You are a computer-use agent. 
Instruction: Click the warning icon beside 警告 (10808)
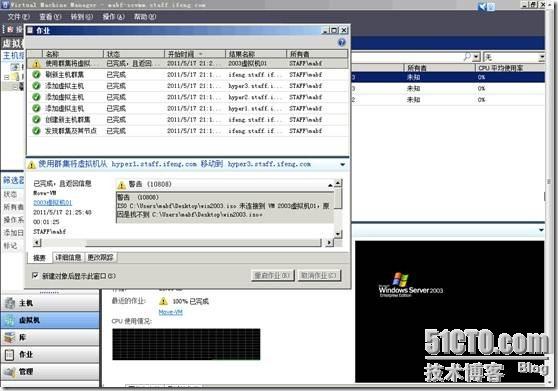tap(121, 185)
